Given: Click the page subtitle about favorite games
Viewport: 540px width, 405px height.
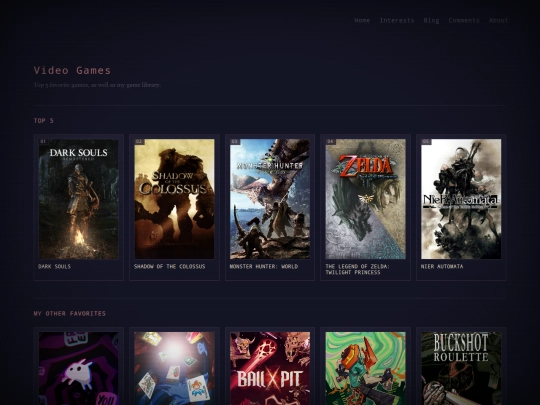Looking at the screenshot, I should (97, 85).
